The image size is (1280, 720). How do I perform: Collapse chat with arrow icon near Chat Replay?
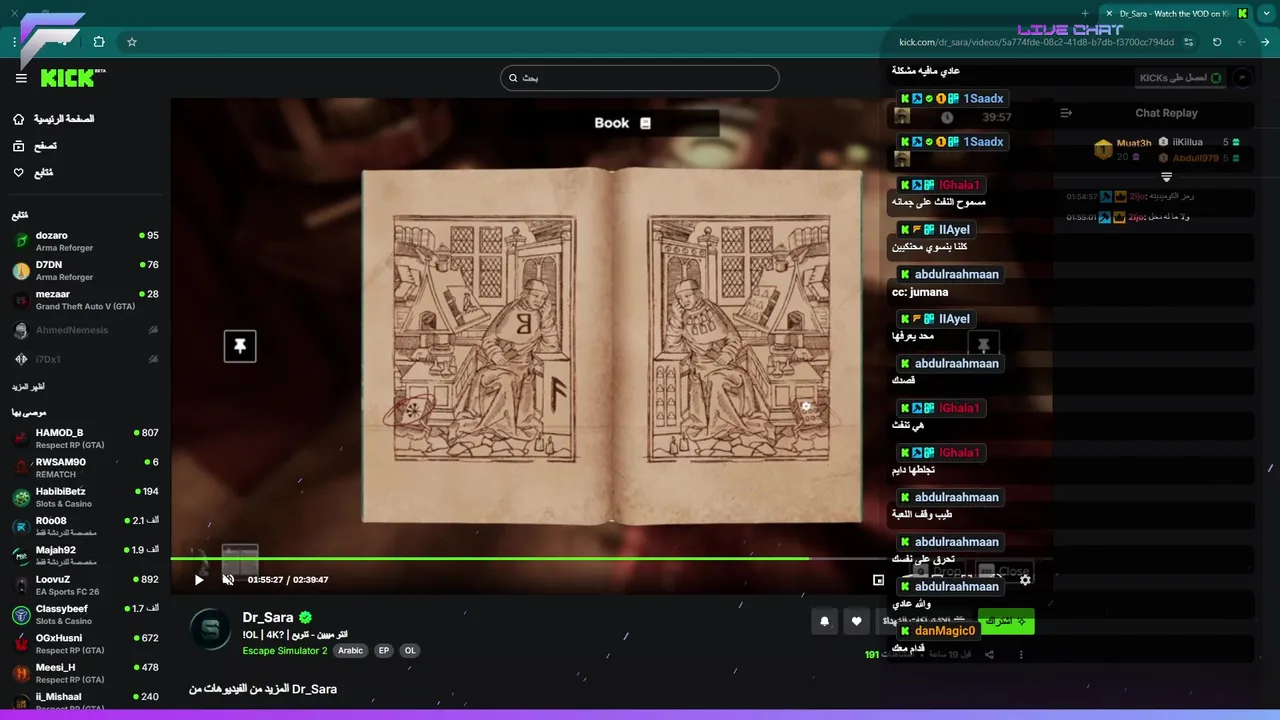[x=1066, y=113]
